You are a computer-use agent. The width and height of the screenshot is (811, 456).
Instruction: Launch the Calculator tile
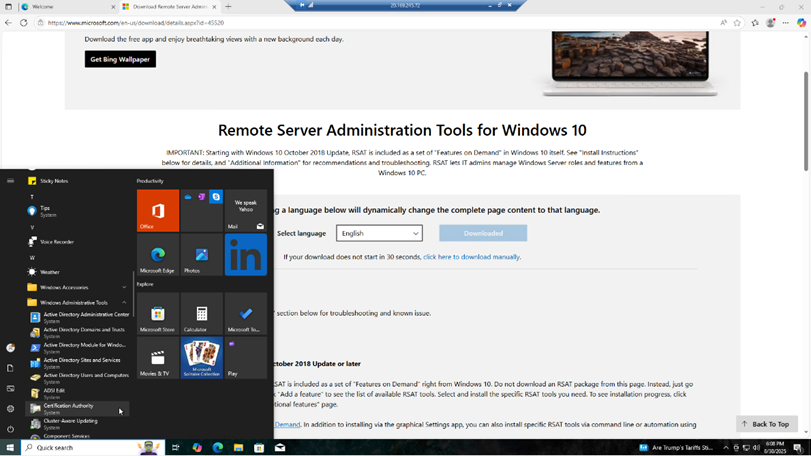click(x=201, y=314)
